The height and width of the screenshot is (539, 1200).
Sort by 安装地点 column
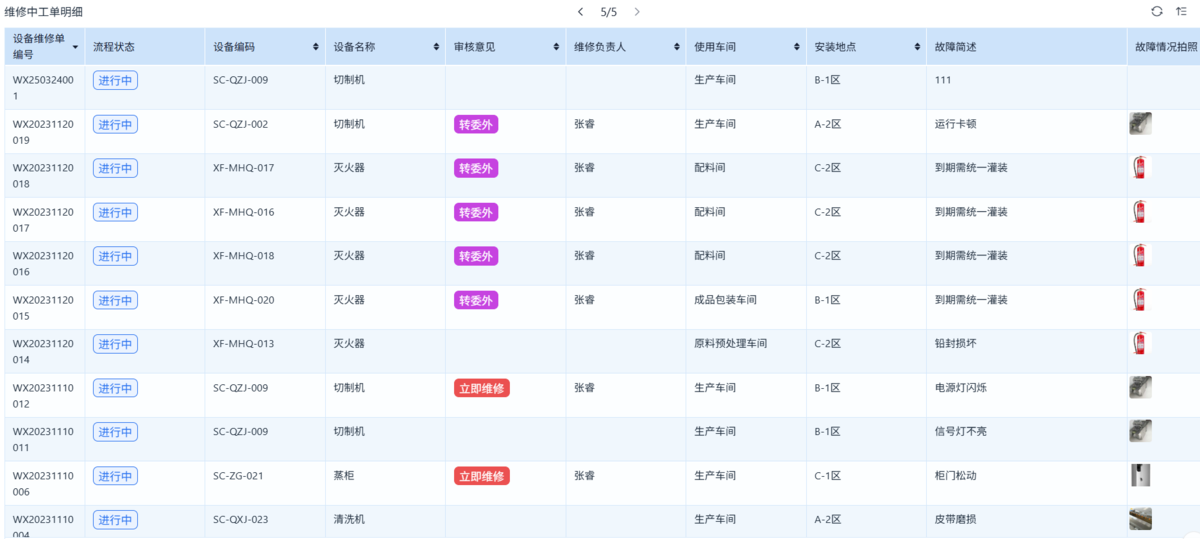[x=917, y=47]
